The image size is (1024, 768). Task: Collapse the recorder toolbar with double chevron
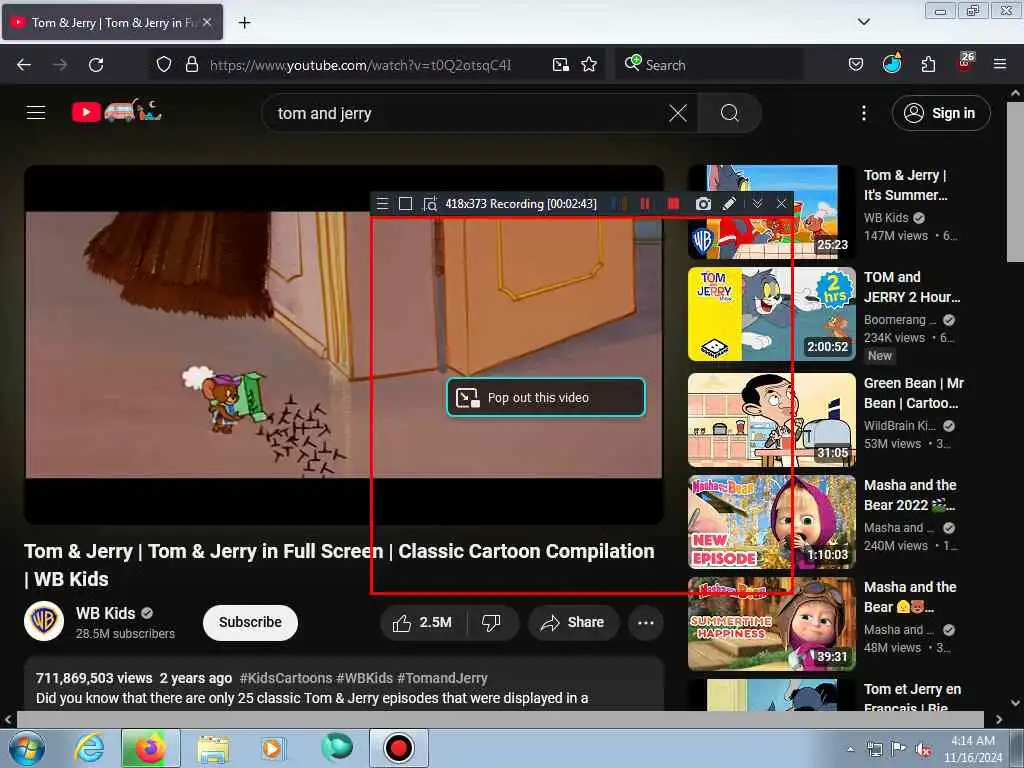coord(758,204)
